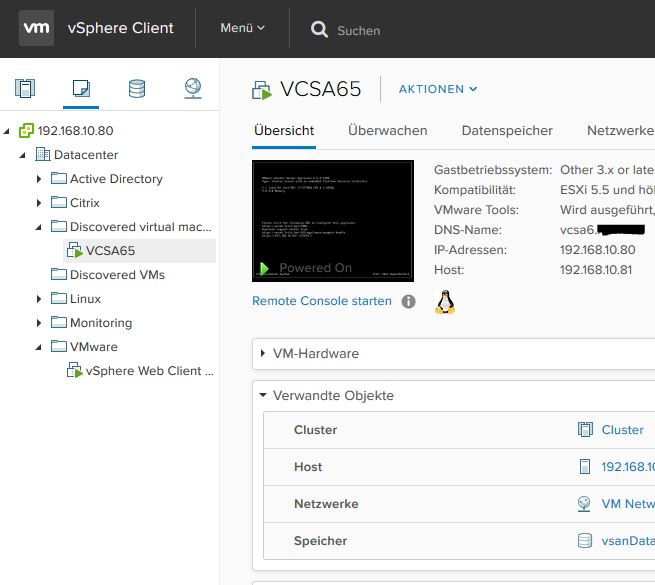Click the network icon beside VM Network
The height and width of the screenshot is (585, 655).
(x=584, y=504)
